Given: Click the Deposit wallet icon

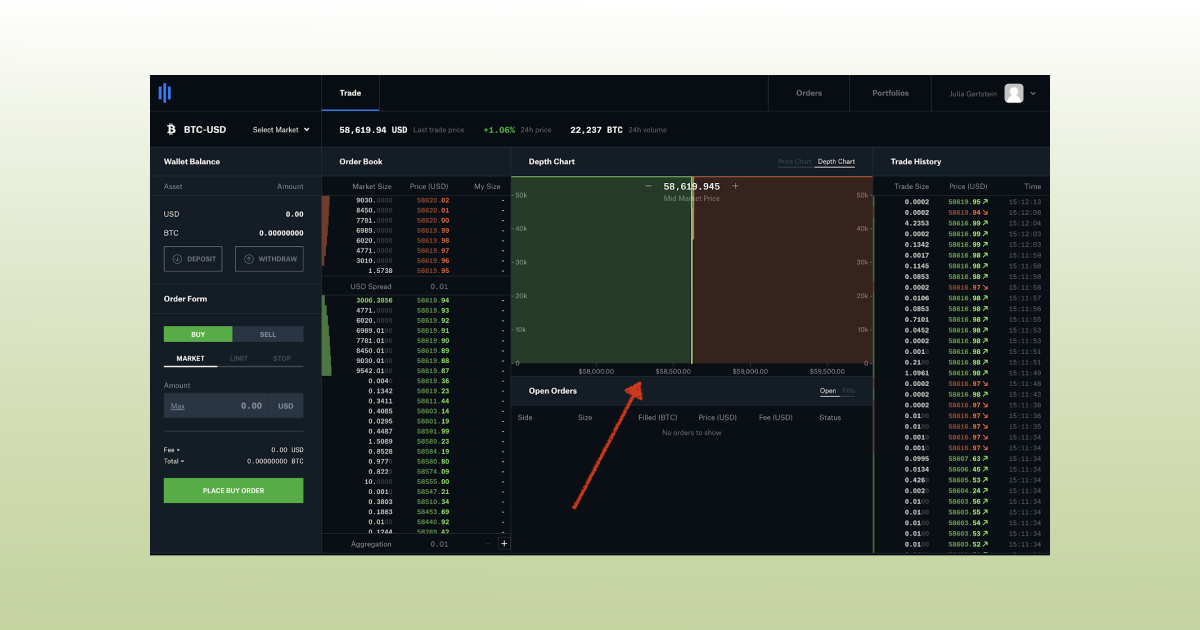Looking at the screenshot, I should [x=178, y=259].
